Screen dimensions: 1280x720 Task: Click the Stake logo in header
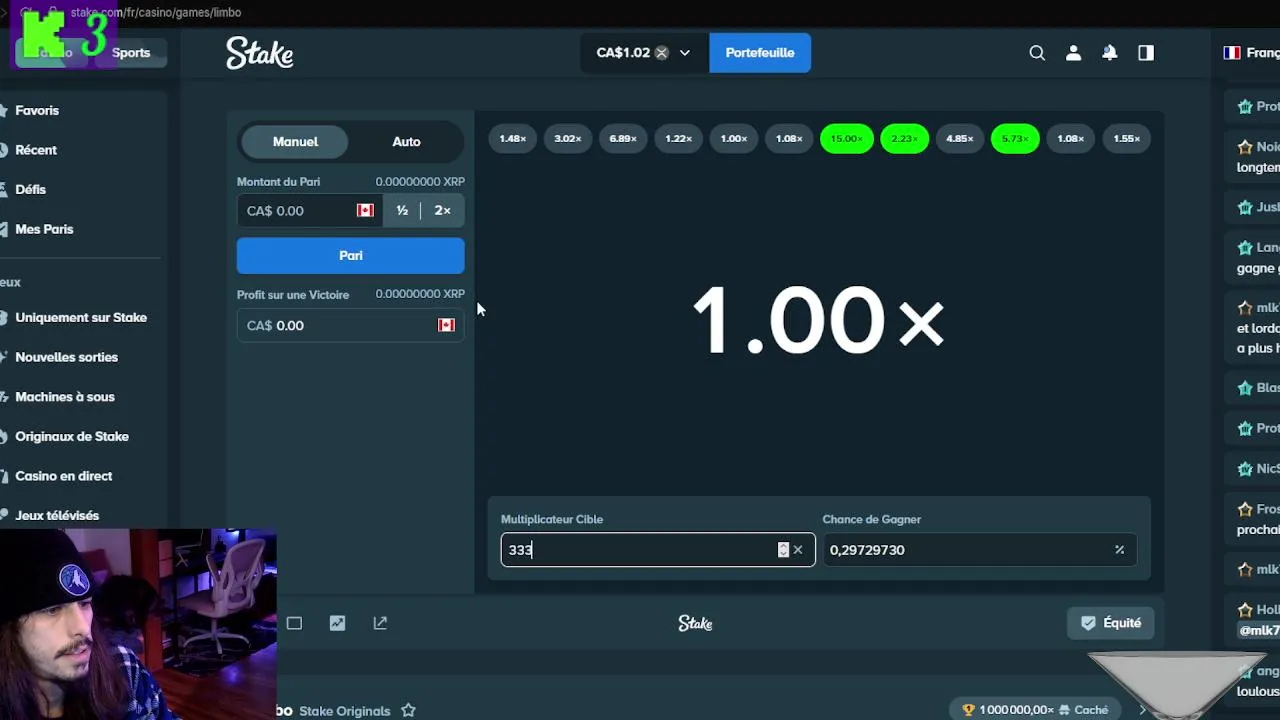tap(260, 53)
